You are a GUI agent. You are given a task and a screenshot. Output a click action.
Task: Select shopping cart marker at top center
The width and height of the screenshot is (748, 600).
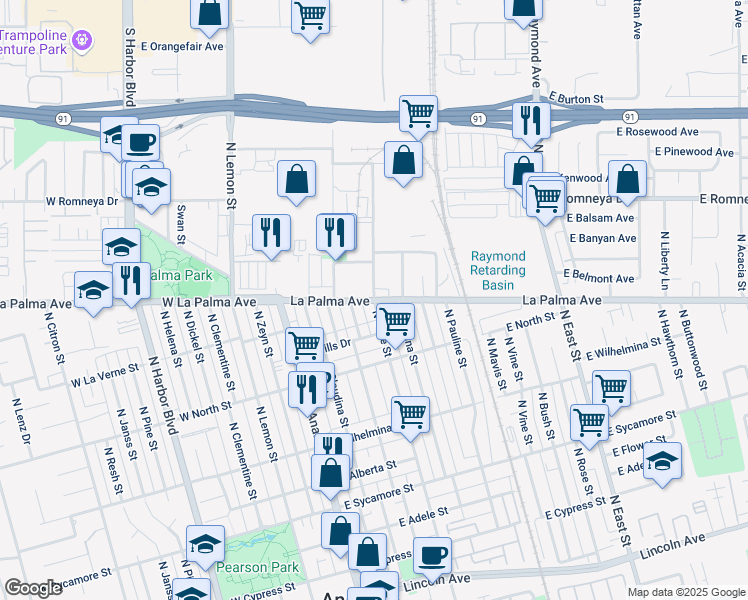pyautogui.click(x=310, y=16)
